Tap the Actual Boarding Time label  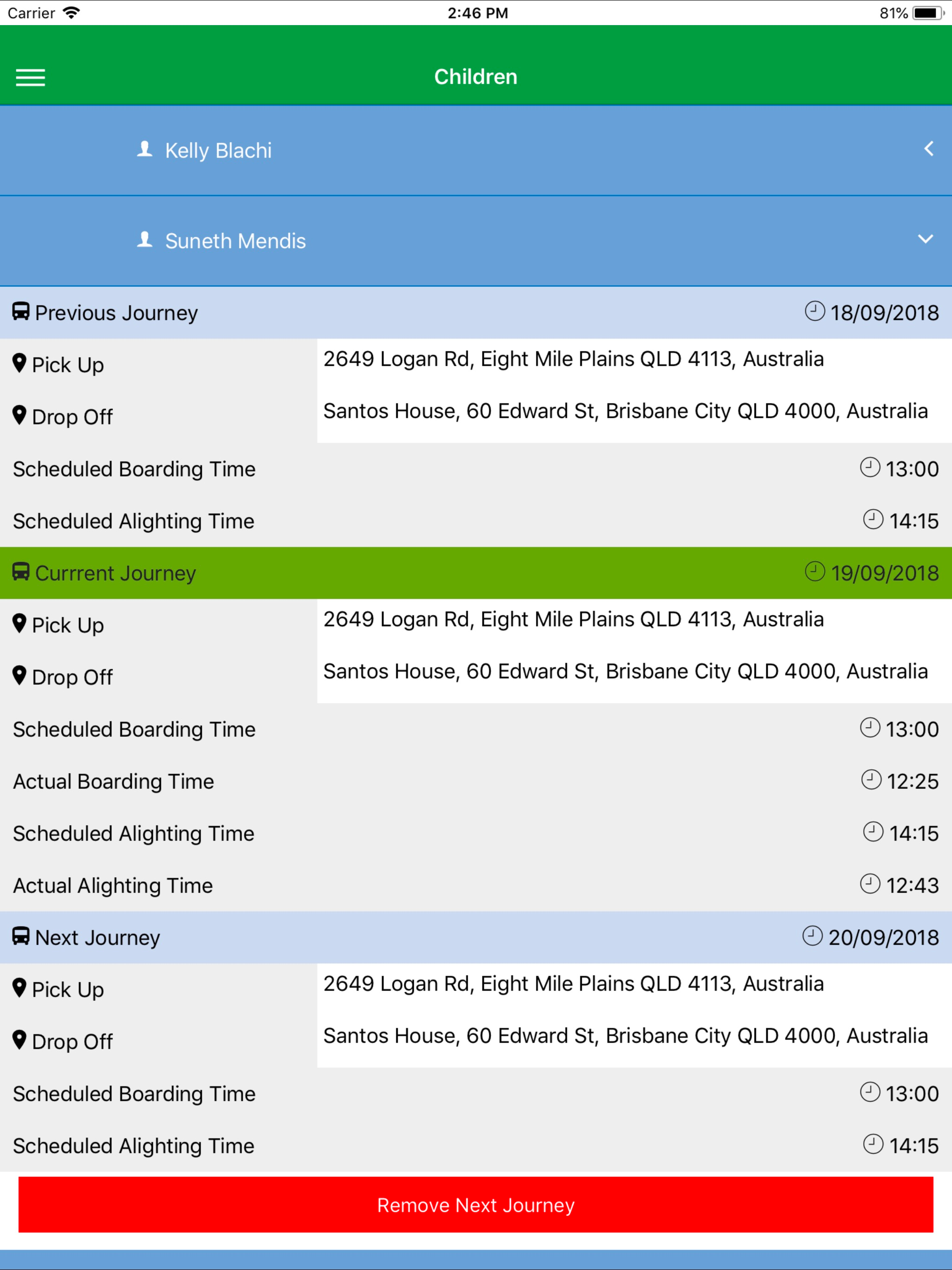114,782
